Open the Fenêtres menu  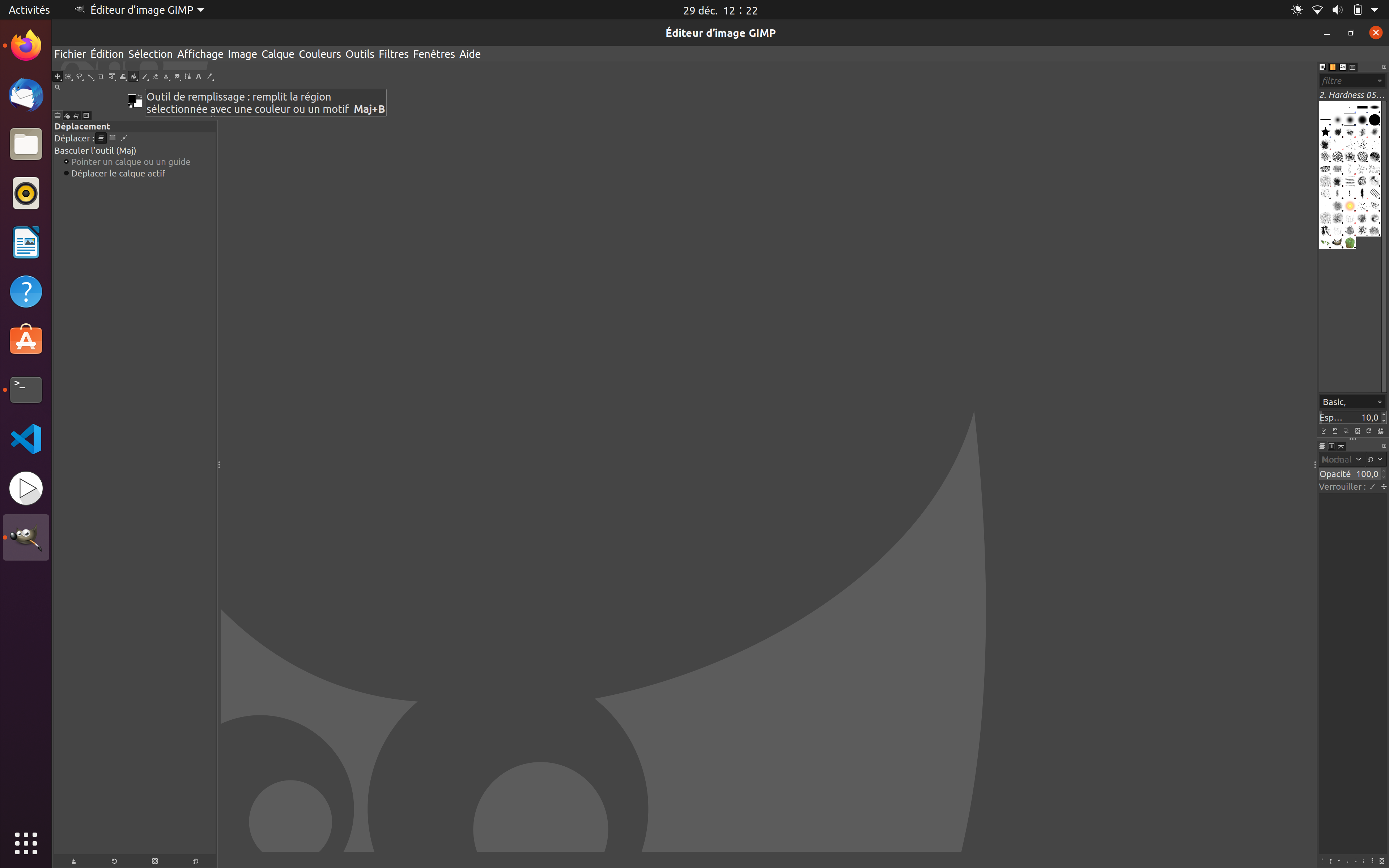pos(434,54)
